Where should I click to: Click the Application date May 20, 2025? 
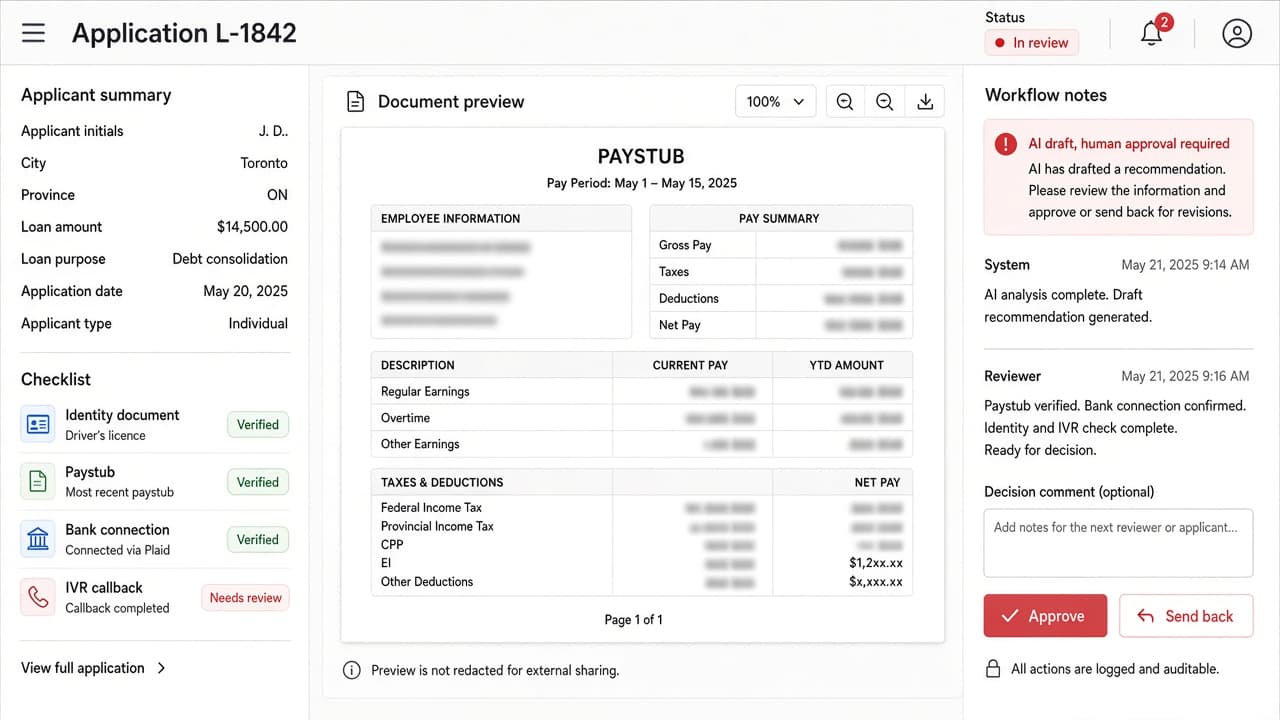245,291
